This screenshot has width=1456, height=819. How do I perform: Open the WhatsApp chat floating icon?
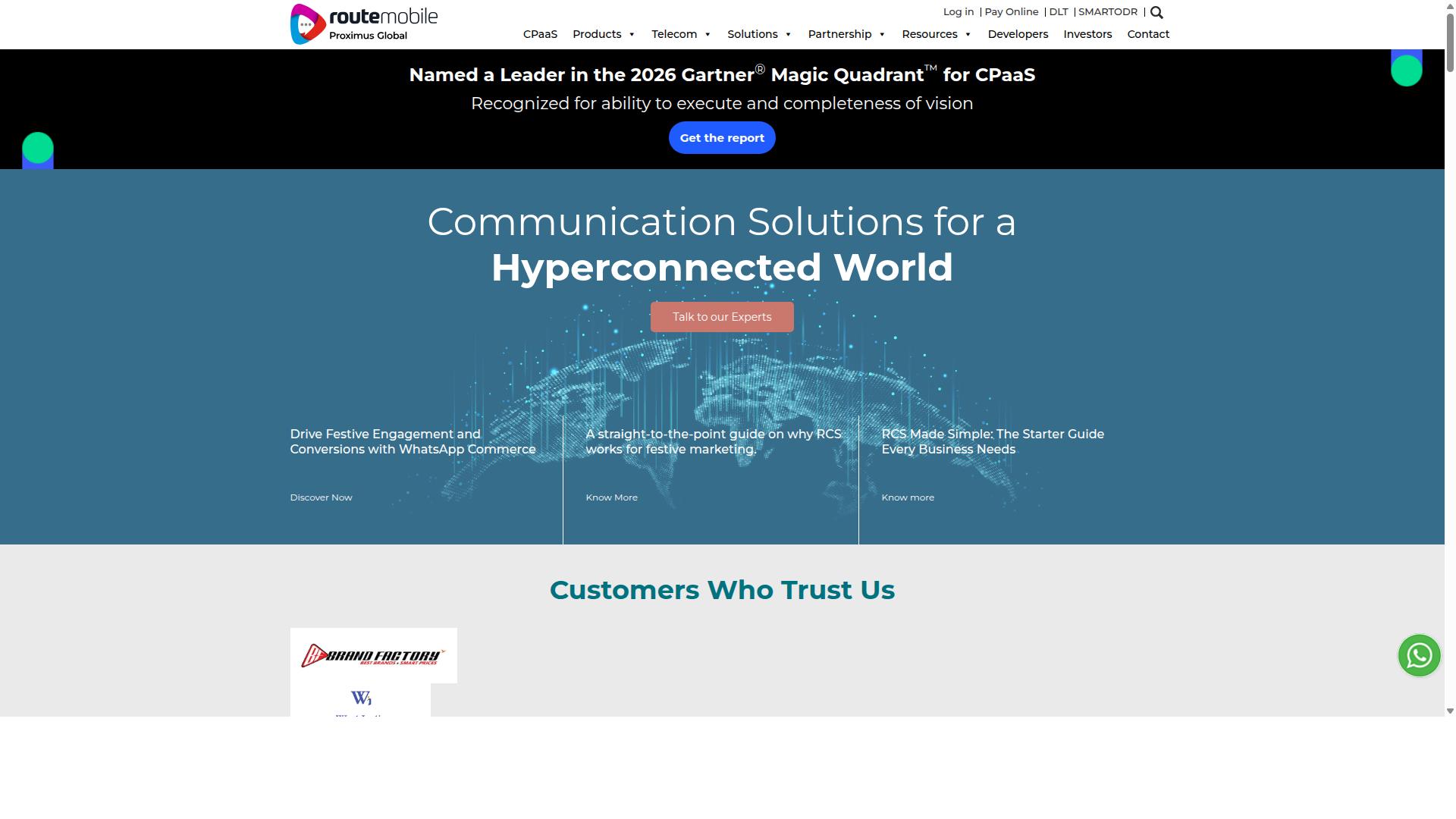pyautogui.click(x=1419, y=655)
